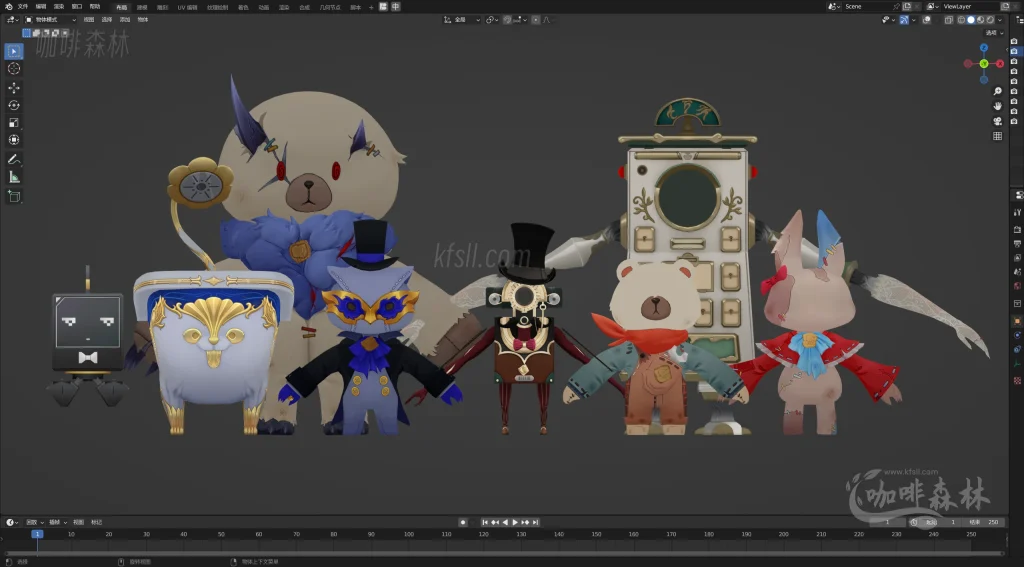Viewport: 1024px width, 567px height.
Task: Open the Edit (编辑) menu
Action: click(x=40, y=7)
